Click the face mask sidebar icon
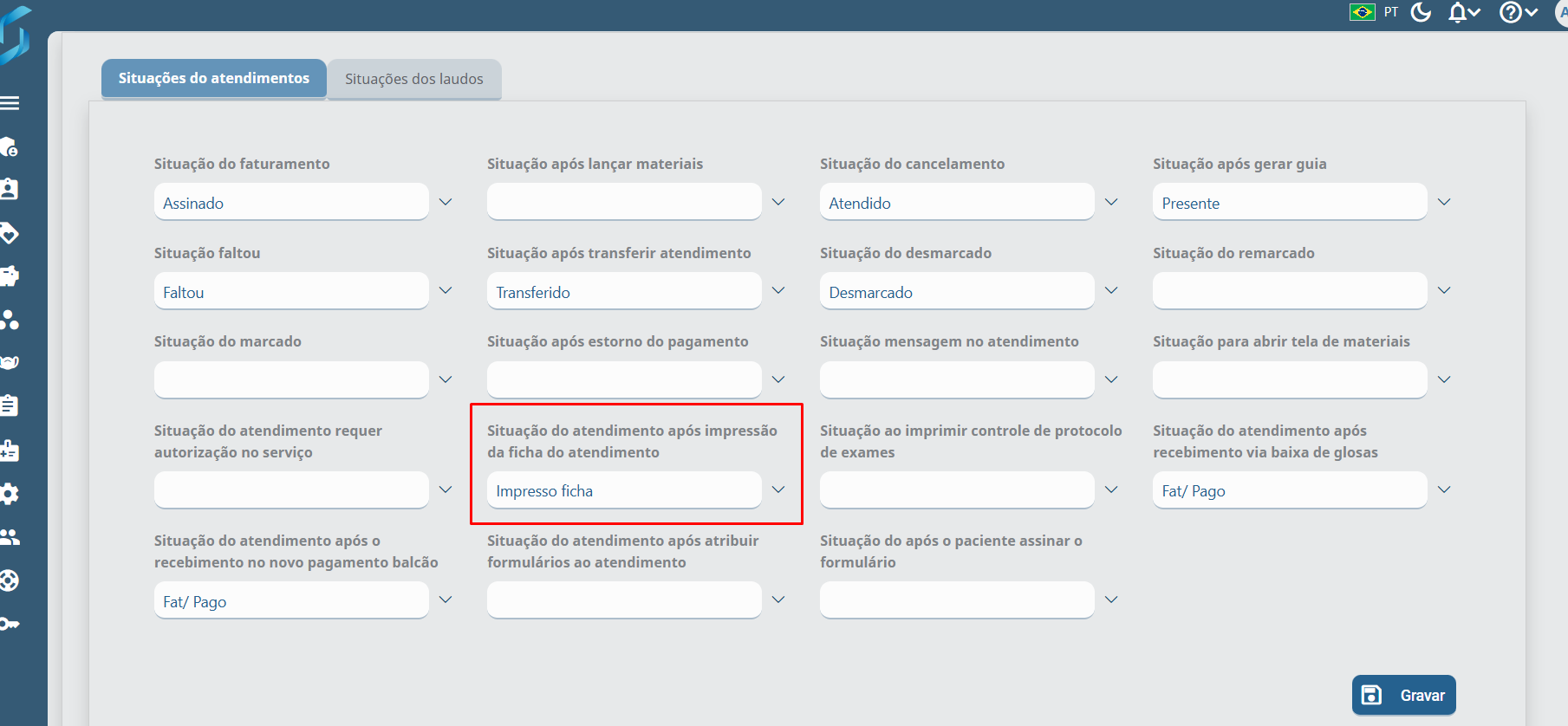The image size is (1568, 726). point(10,362)
